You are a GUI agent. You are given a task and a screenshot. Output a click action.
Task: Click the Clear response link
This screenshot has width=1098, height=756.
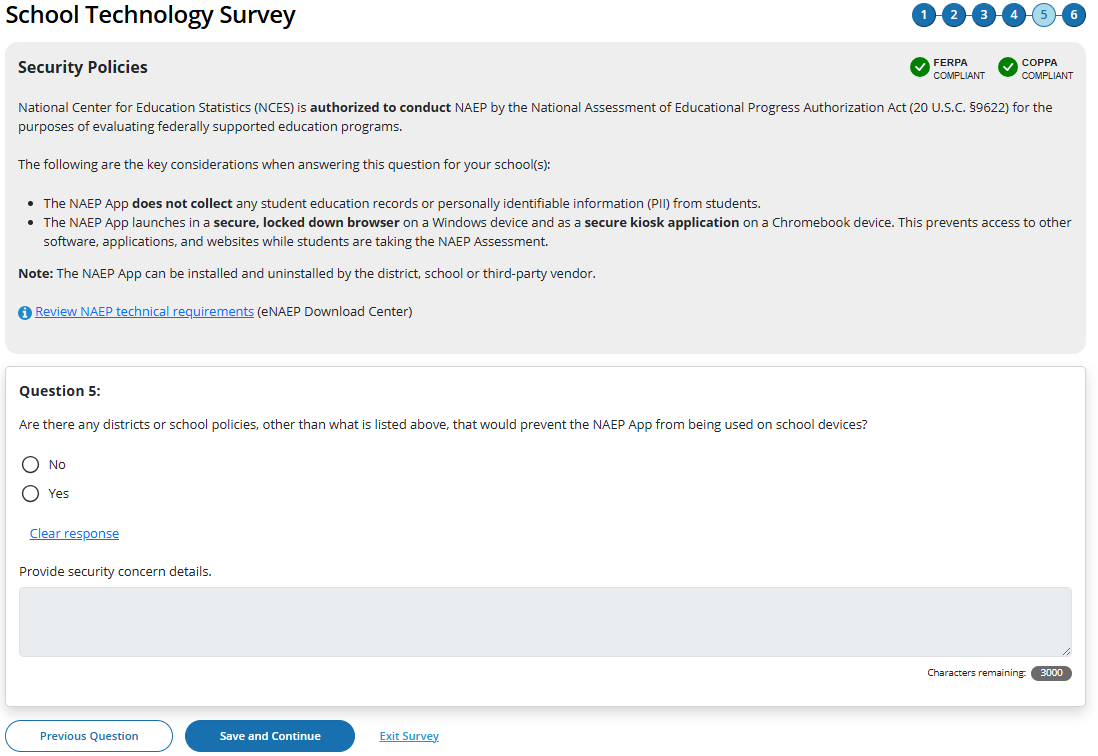tap(74, 534)
